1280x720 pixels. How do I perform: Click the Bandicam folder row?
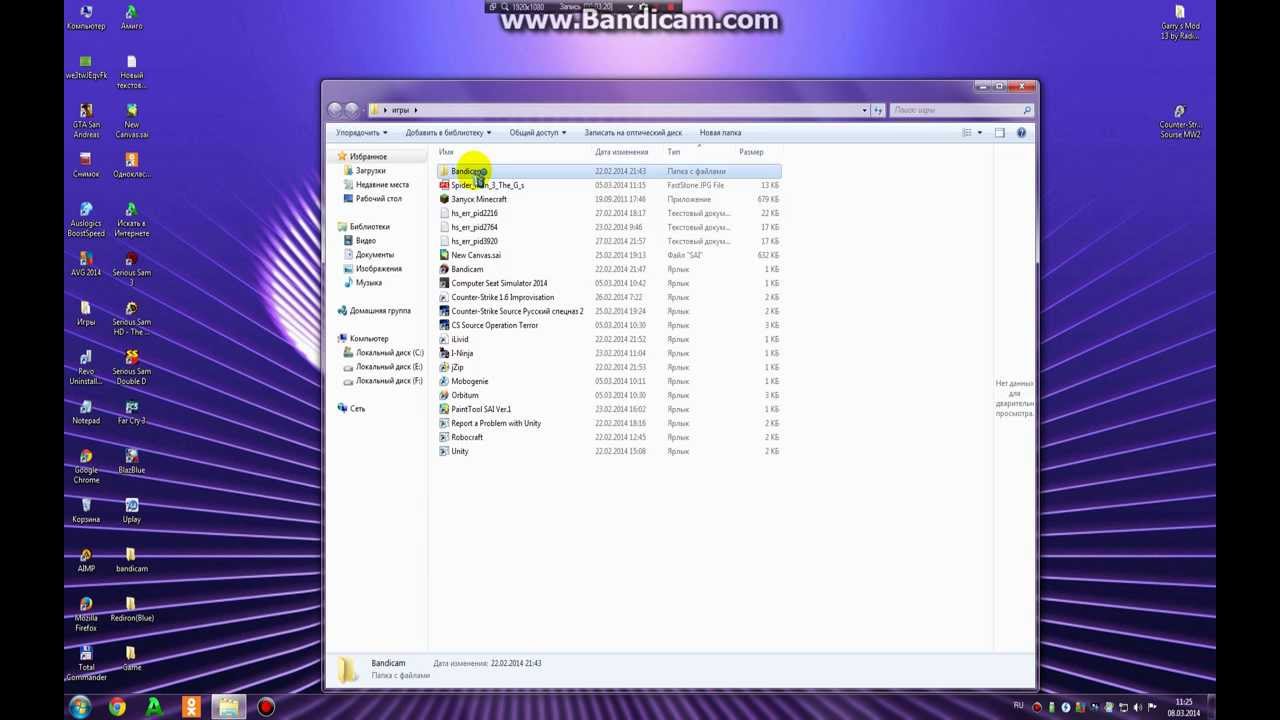[609, 171]
